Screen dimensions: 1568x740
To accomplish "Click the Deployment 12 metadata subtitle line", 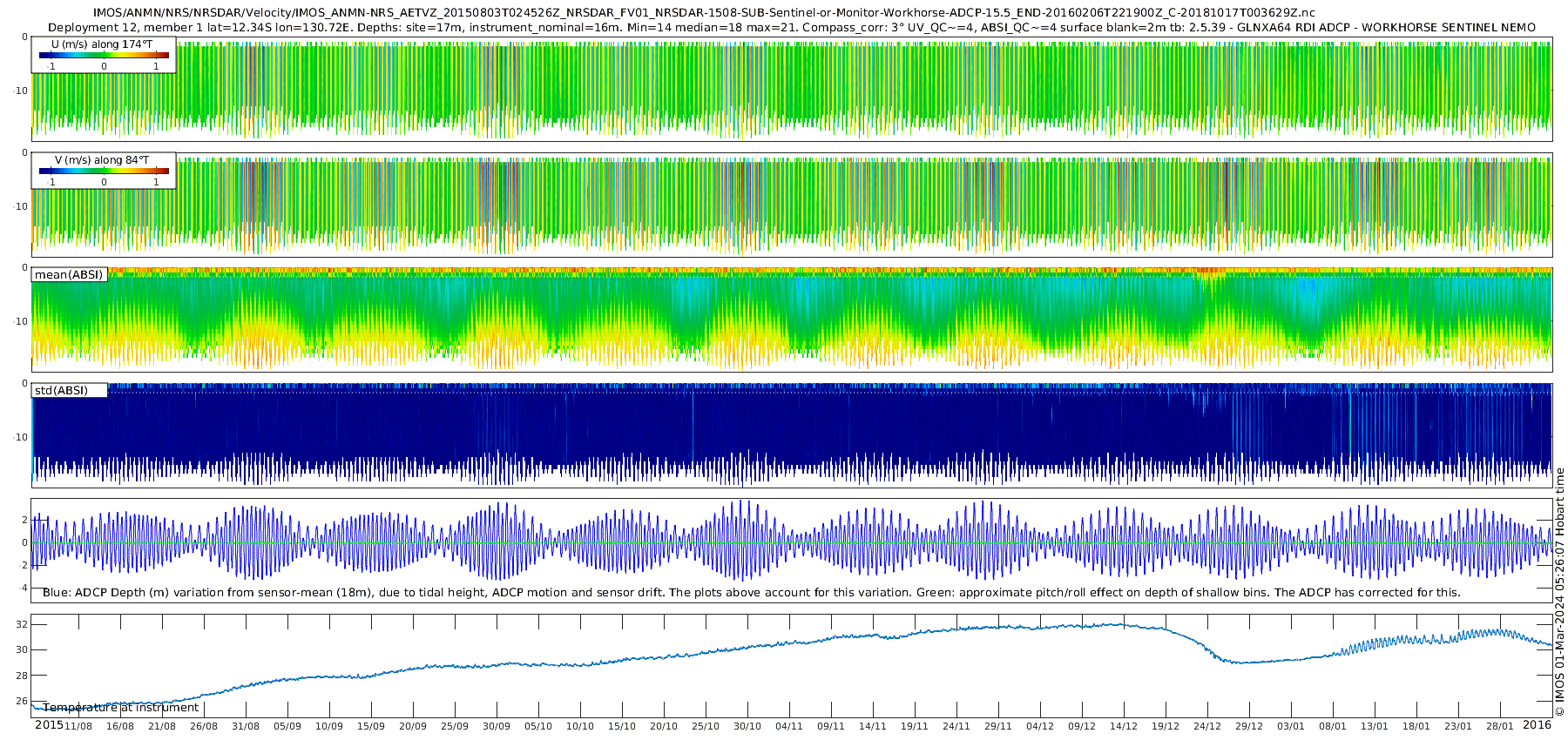I will [x=792, y=27].
